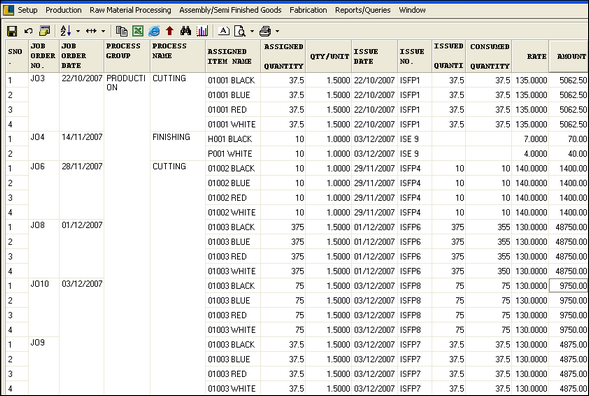Screen dimensions: 589x396
Task: Click the date cell 01/12/2007 under JOB ORDER DATE
Action: coord(82,248)
